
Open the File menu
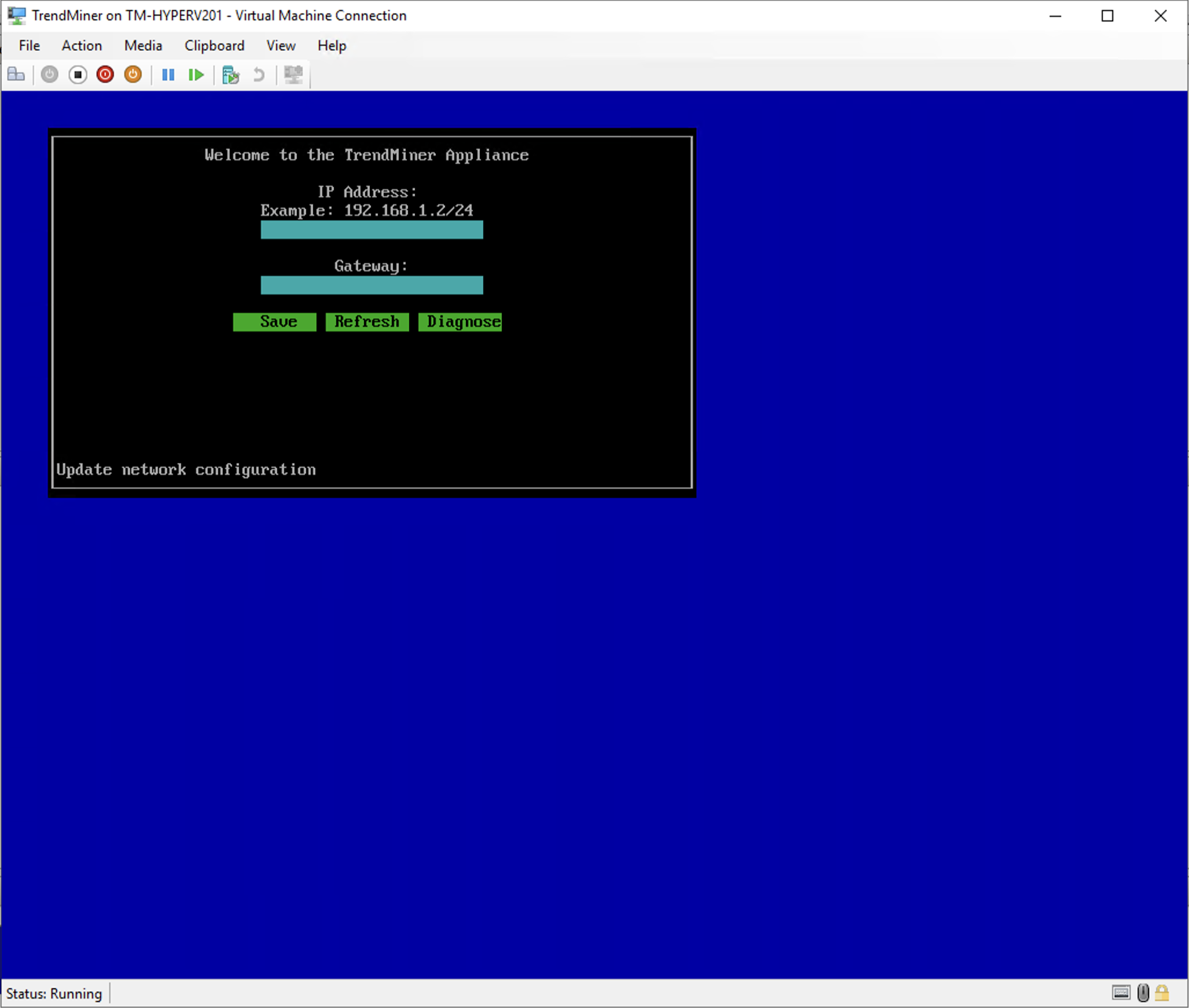[x=28, y=46]
